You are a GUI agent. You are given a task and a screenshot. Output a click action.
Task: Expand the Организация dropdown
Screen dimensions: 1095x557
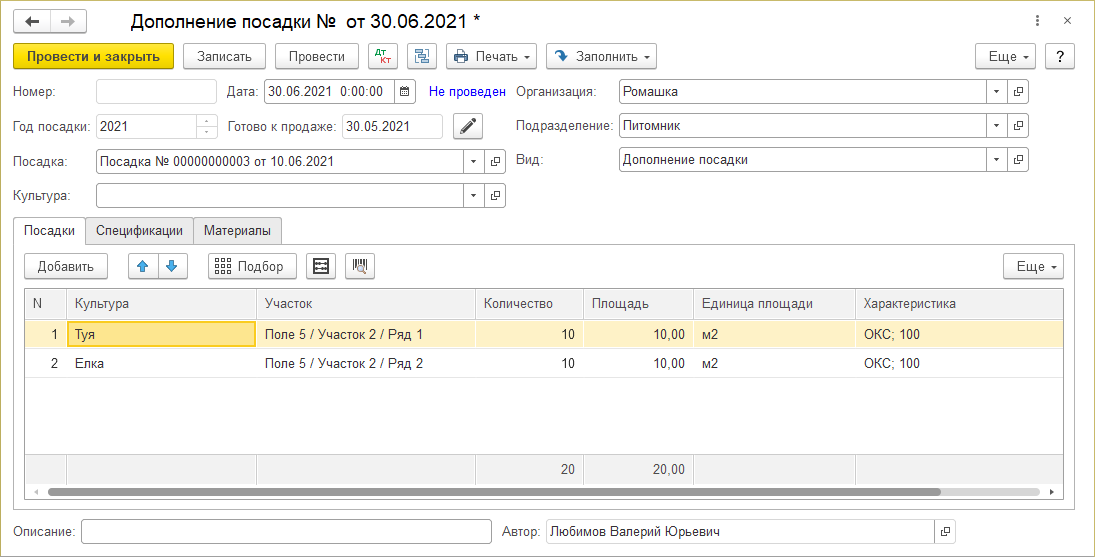[x=997, y=91]
